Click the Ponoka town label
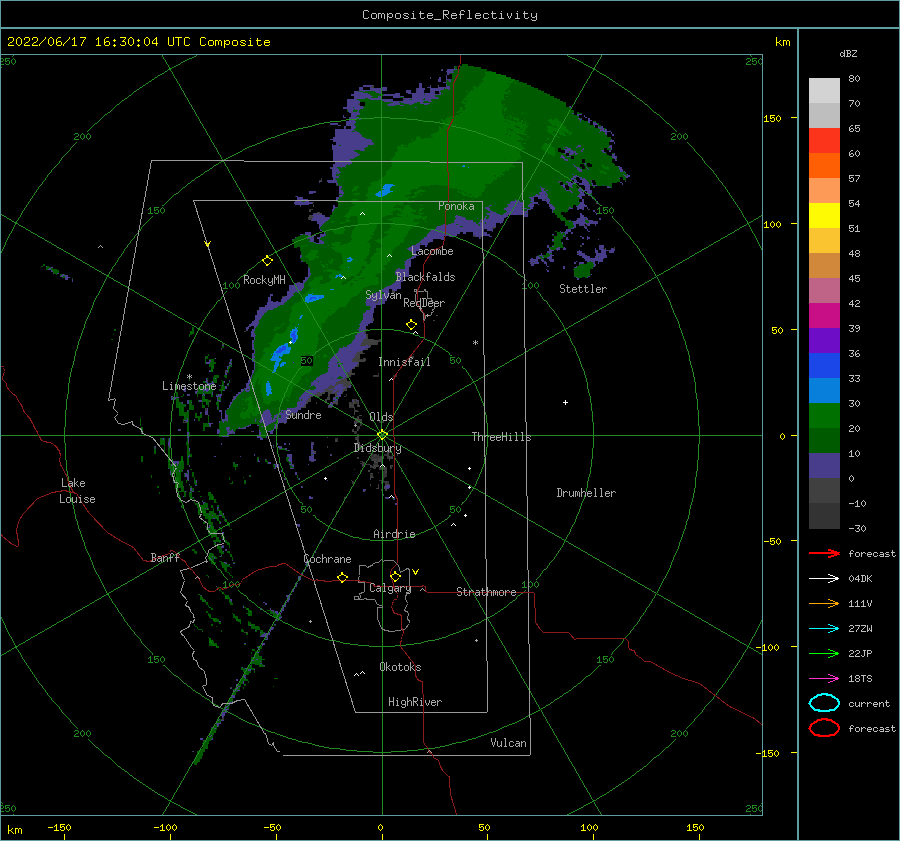The image size is (900, 841). click(x=456, y=206)
